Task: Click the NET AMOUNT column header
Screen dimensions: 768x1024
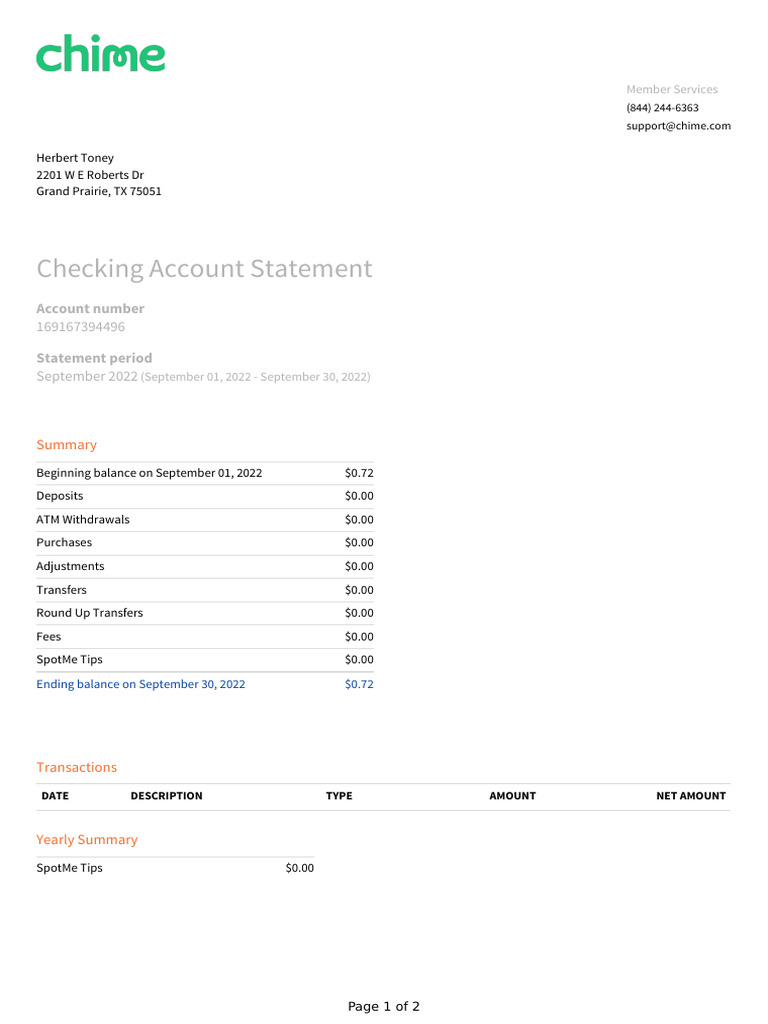Action: 690,796
